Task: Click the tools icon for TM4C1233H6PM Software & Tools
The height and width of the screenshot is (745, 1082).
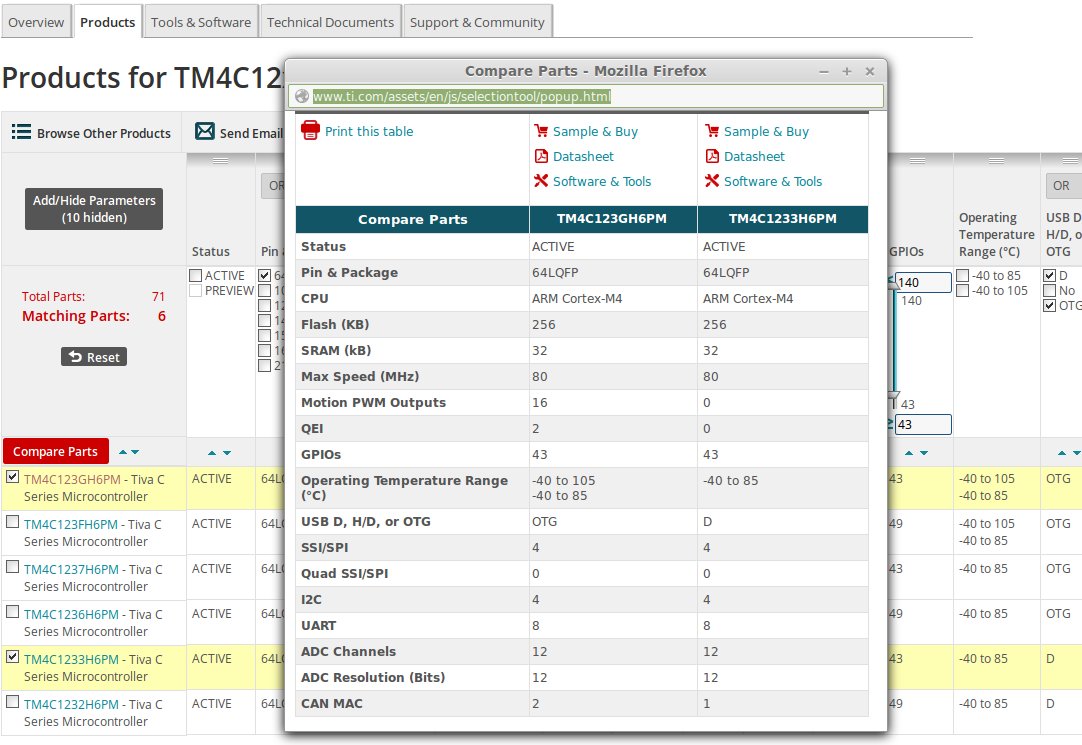Action: click(712, 181)
